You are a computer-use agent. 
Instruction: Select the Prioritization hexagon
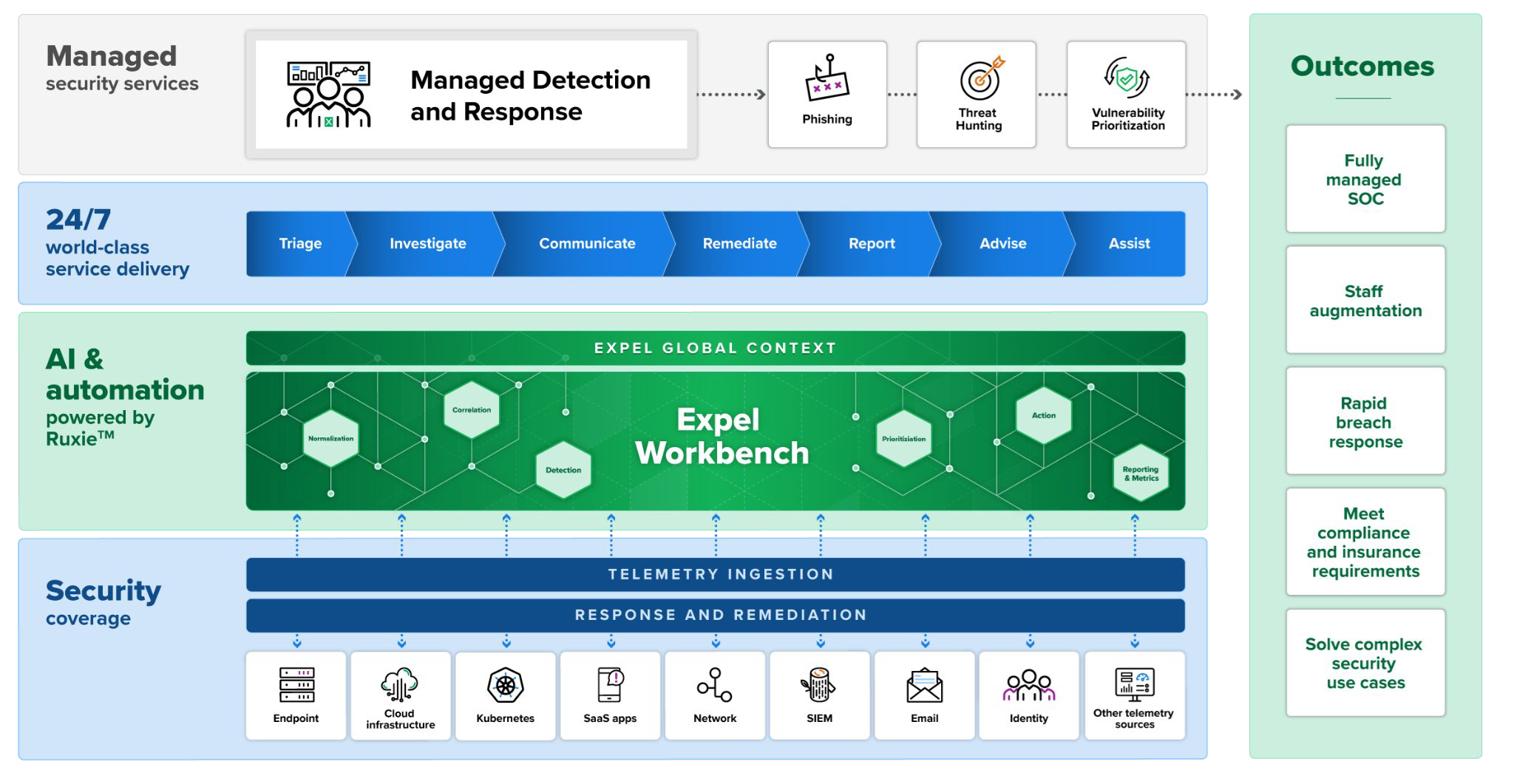(903, 438)
